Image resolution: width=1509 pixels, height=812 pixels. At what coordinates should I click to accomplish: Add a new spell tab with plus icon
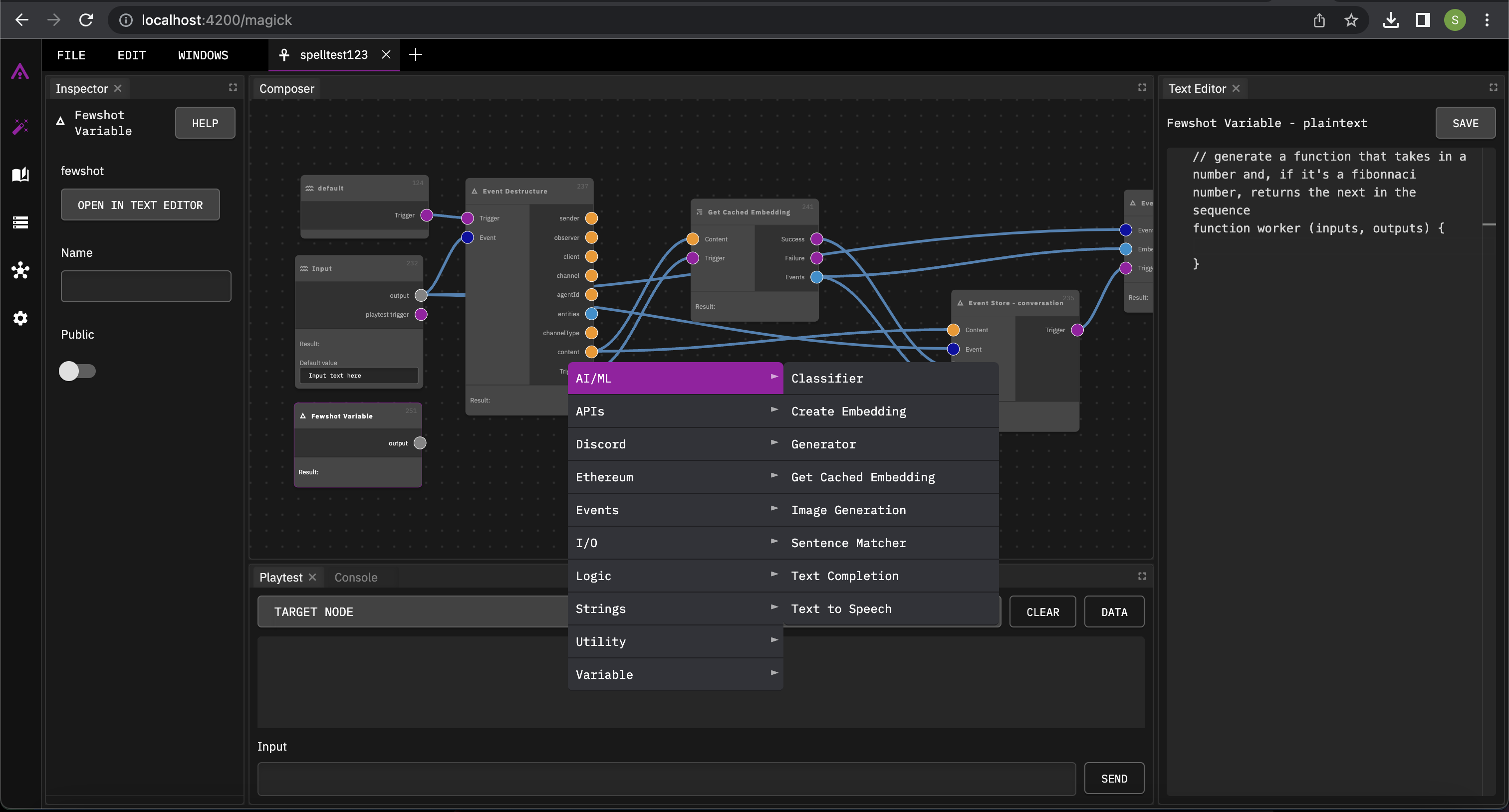[415, 54]
